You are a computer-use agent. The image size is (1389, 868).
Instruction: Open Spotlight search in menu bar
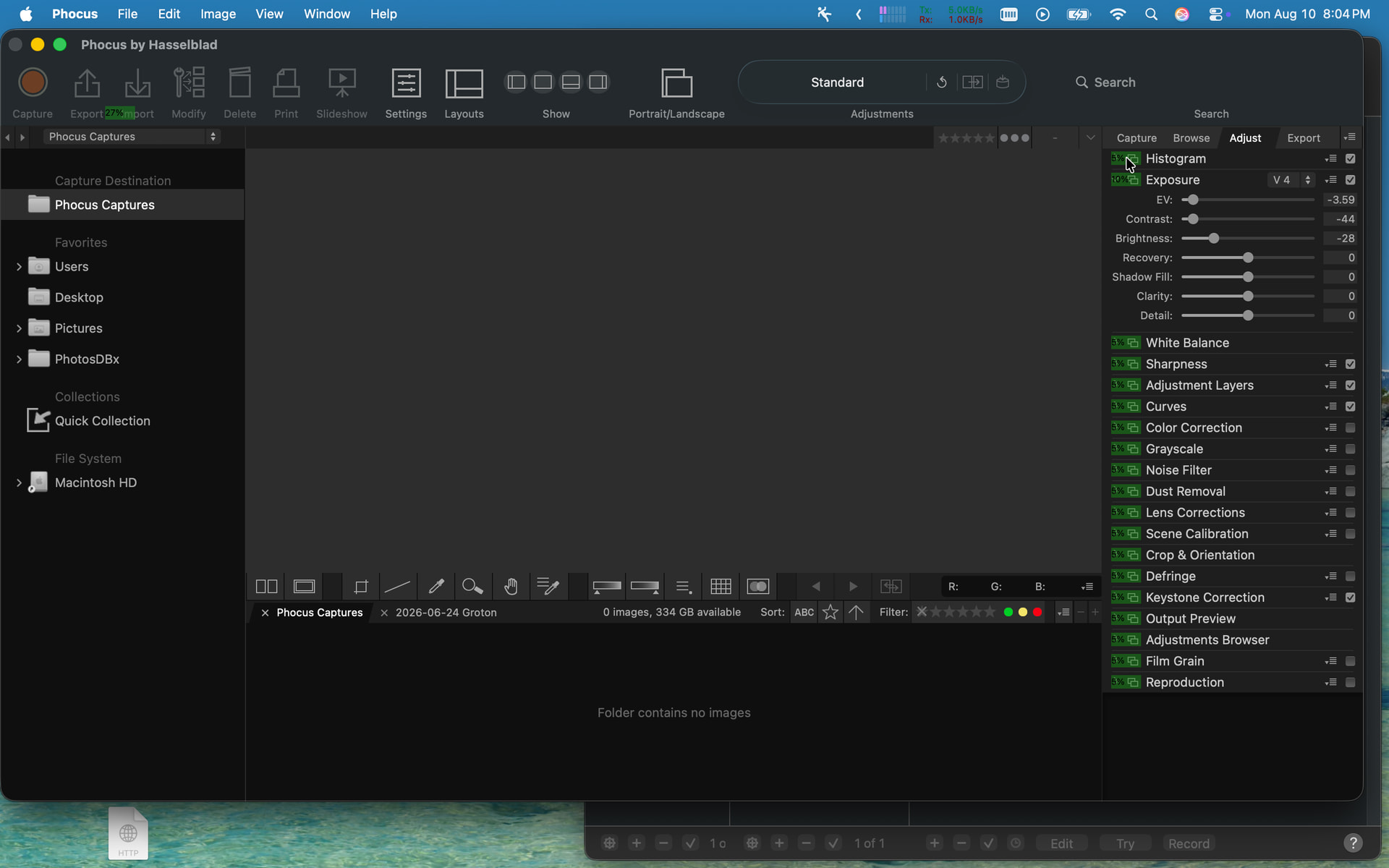click(x=1150, y=14)
